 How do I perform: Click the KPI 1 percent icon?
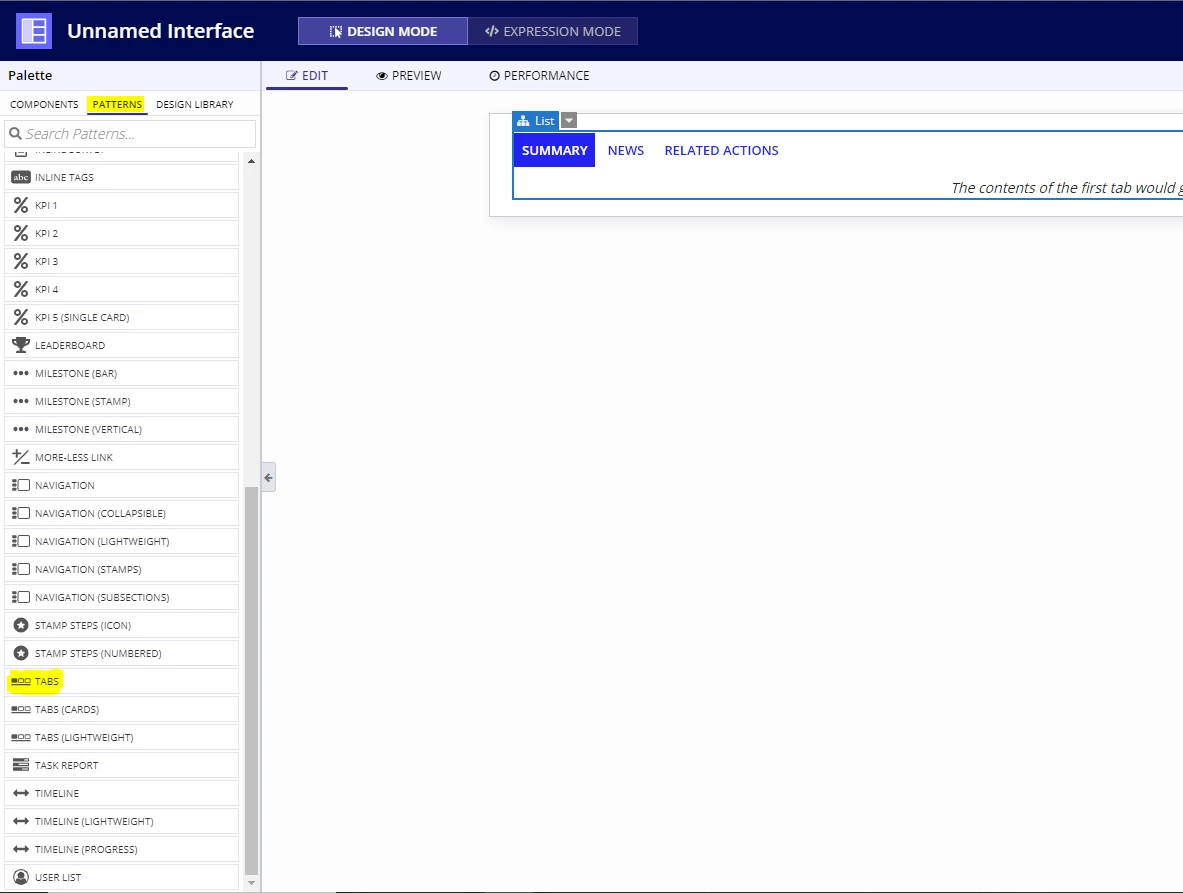tap(21, 205)
